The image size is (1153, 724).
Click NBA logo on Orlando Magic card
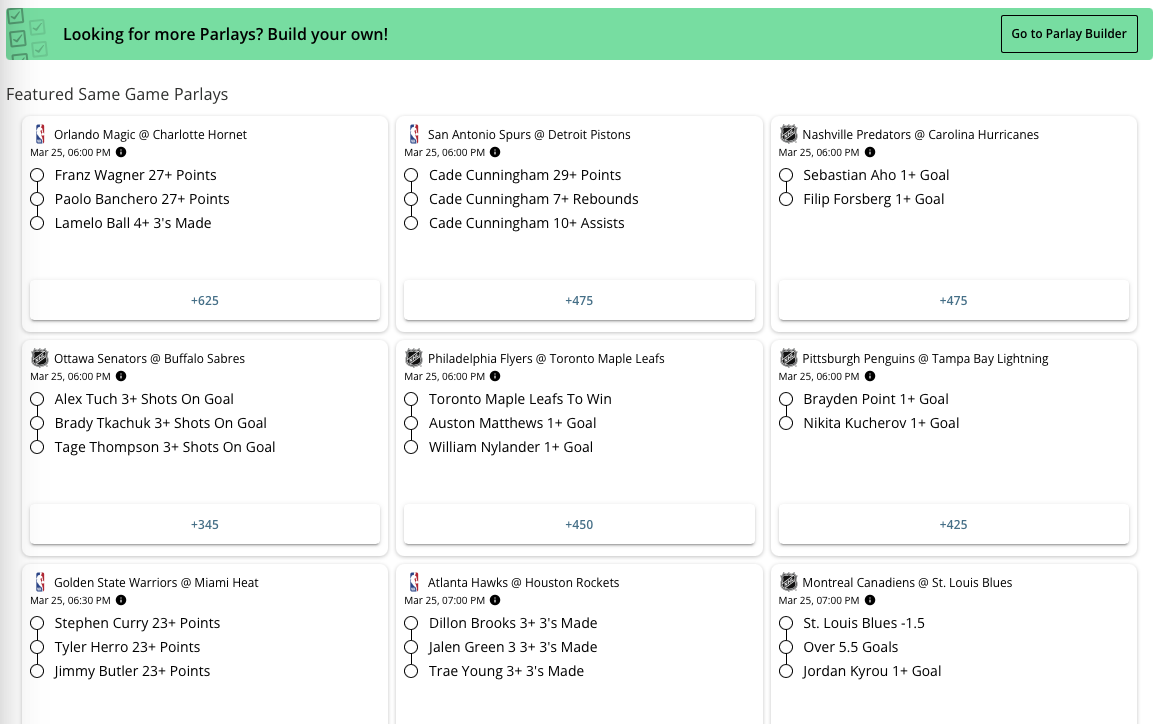point(40,134)
